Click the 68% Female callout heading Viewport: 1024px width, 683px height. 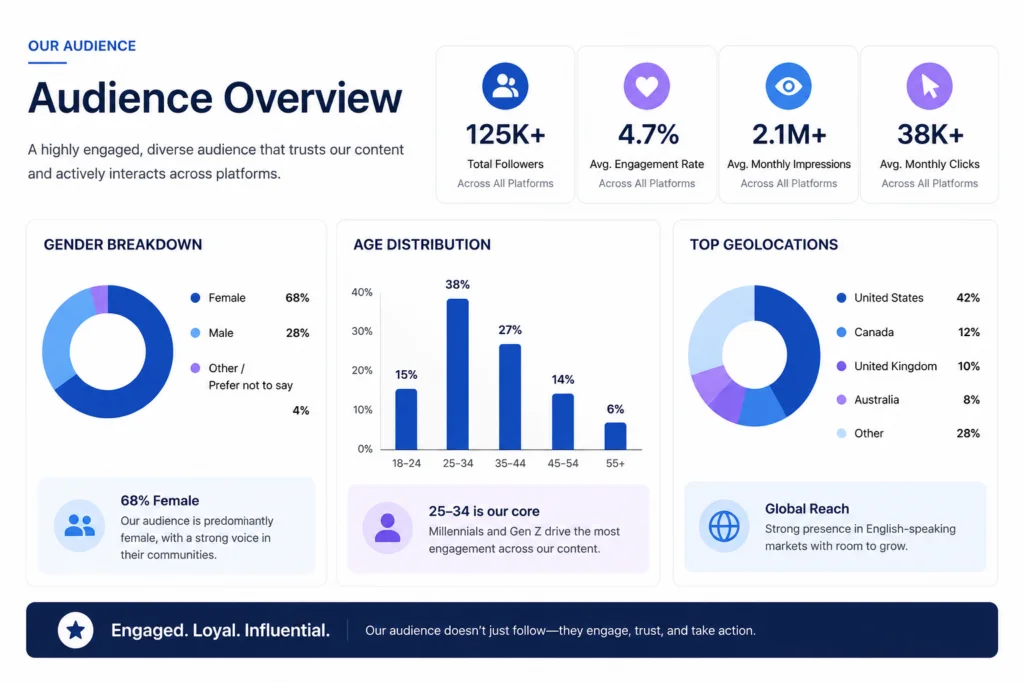click(x=159, y=501)
